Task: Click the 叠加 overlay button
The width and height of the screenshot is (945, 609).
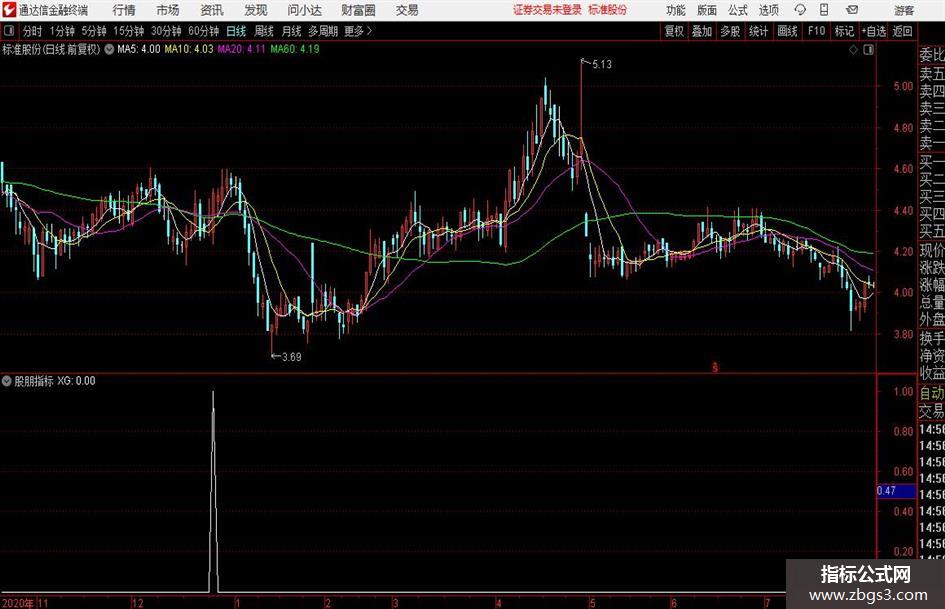Action: [x=702, y=31]
